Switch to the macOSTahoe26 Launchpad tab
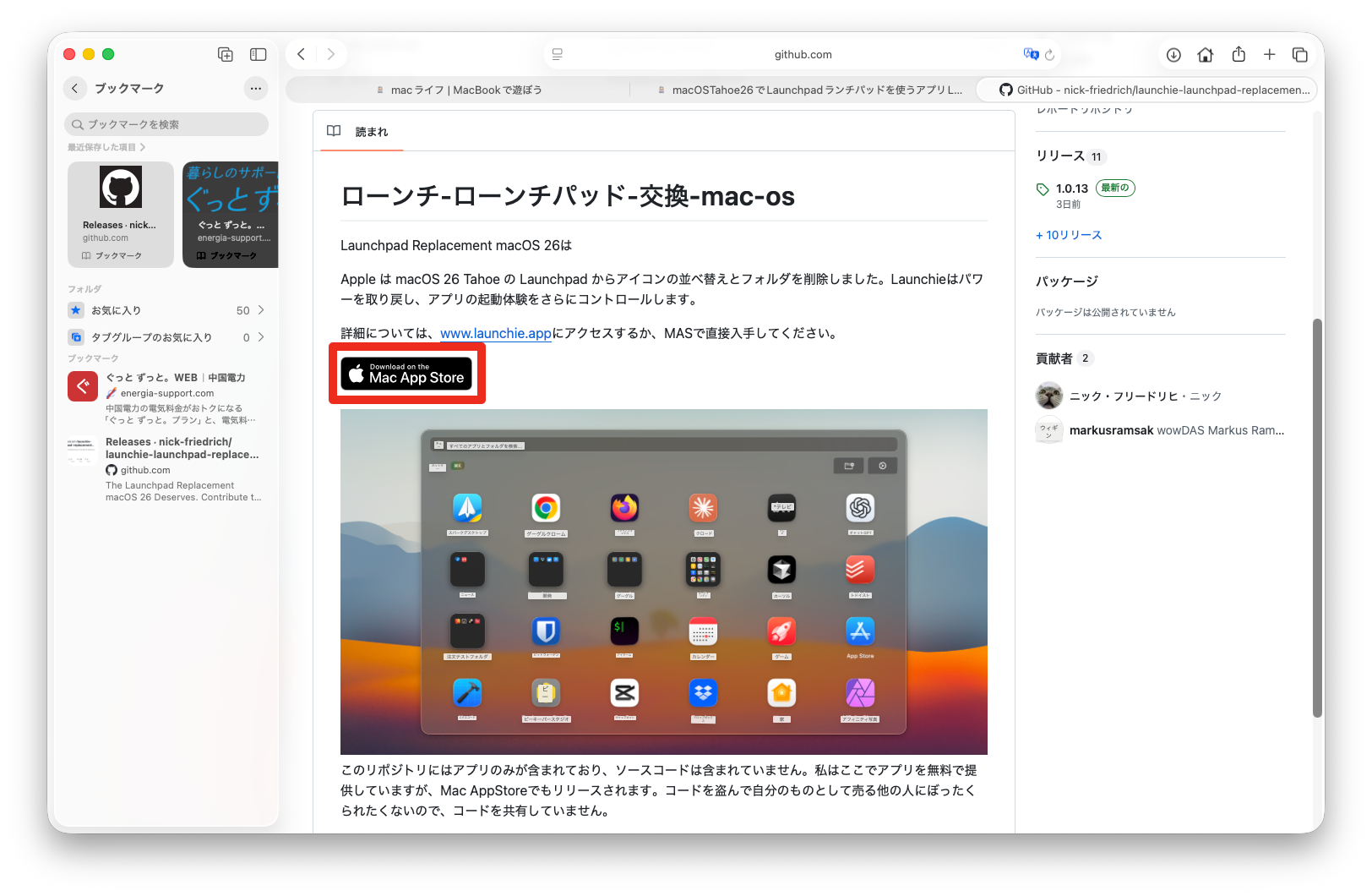The image size is (1372, 896). click(809, 90)
